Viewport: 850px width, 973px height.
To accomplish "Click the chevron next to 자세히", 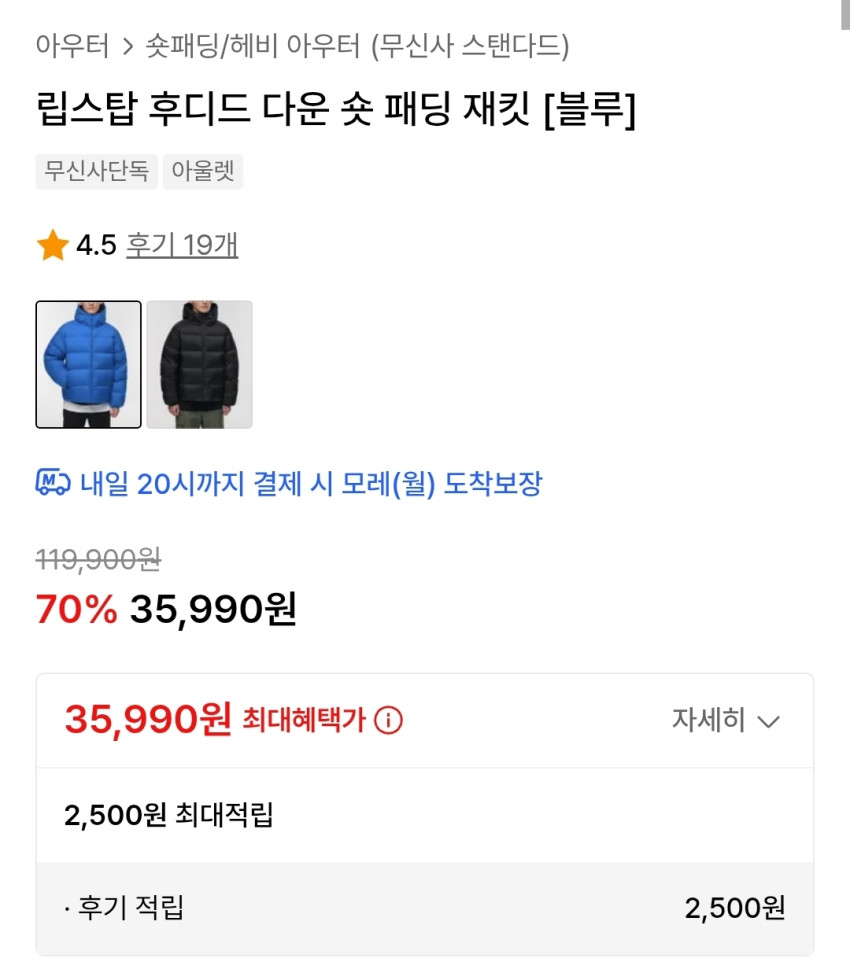I will [x=768, y=721].
